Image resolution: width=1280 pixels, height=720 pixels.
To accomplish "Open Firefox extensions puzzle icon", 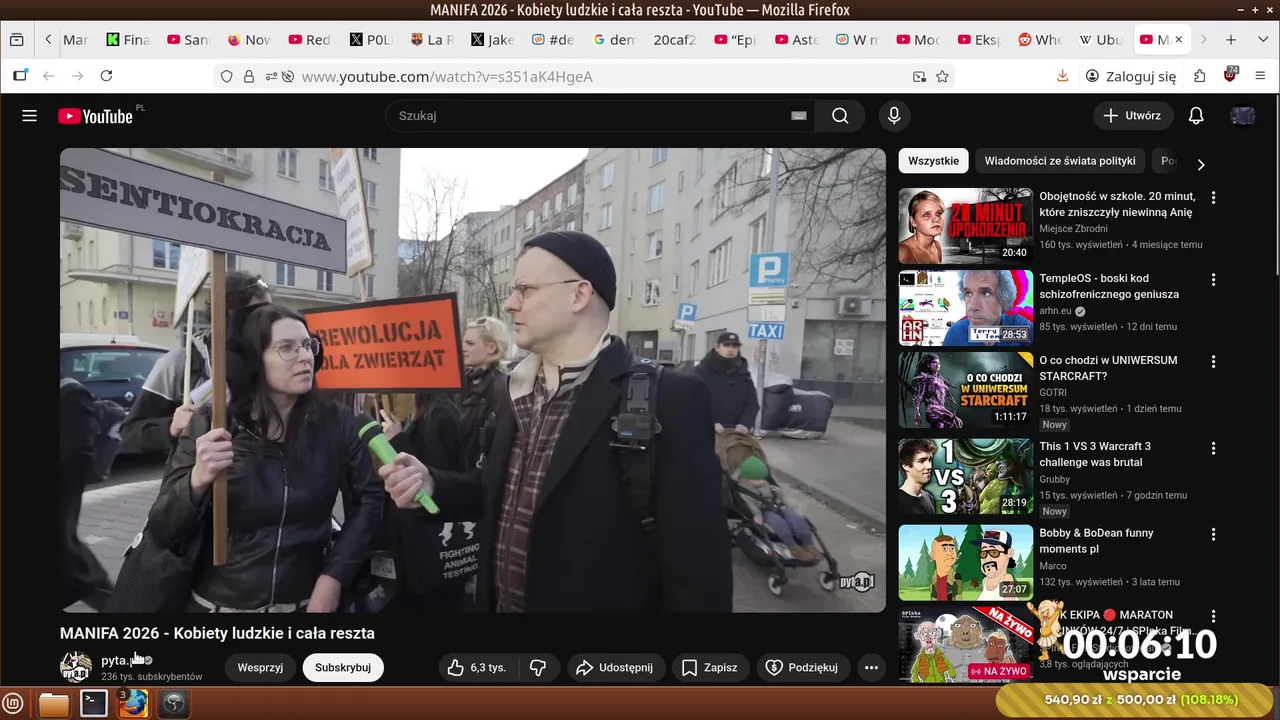I will 1199,76.
